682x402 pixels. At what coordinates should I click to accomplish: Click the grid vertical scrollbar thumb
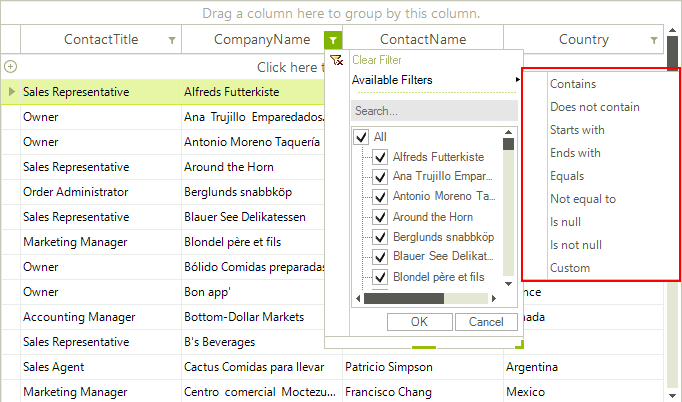(672, 51)
